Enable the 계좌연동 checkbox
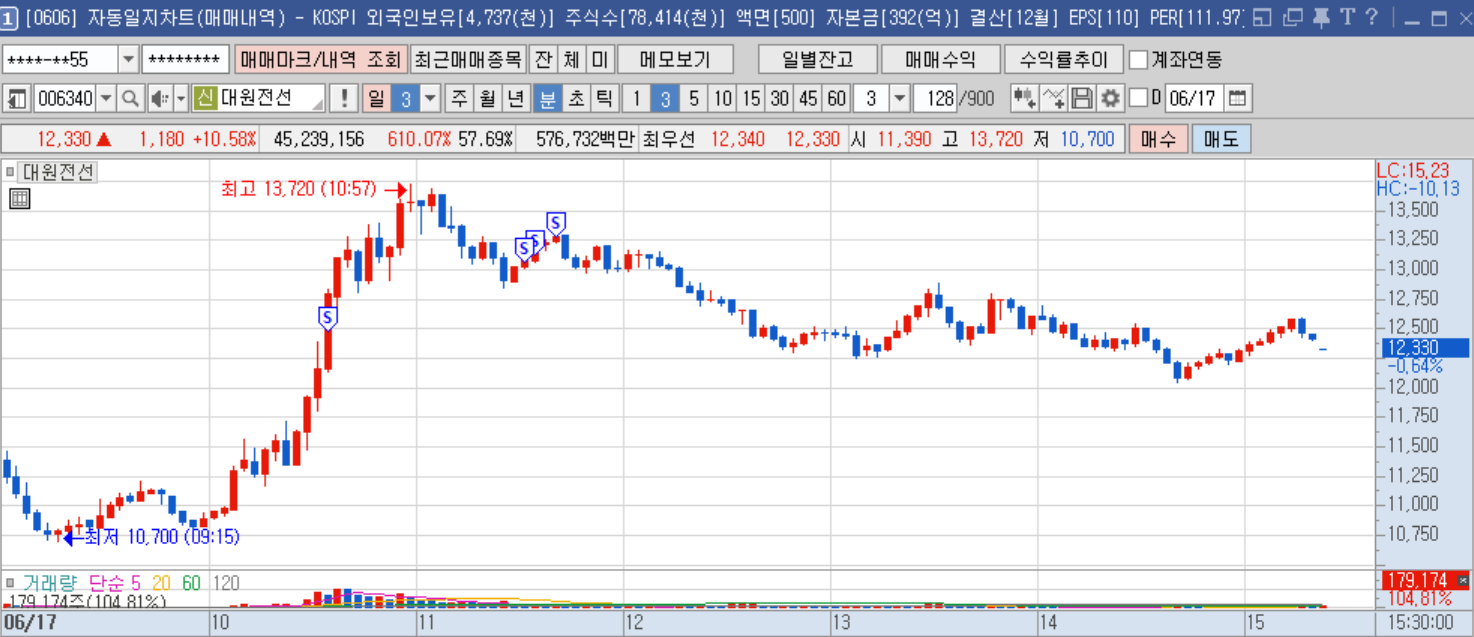 click(1138, 60)
